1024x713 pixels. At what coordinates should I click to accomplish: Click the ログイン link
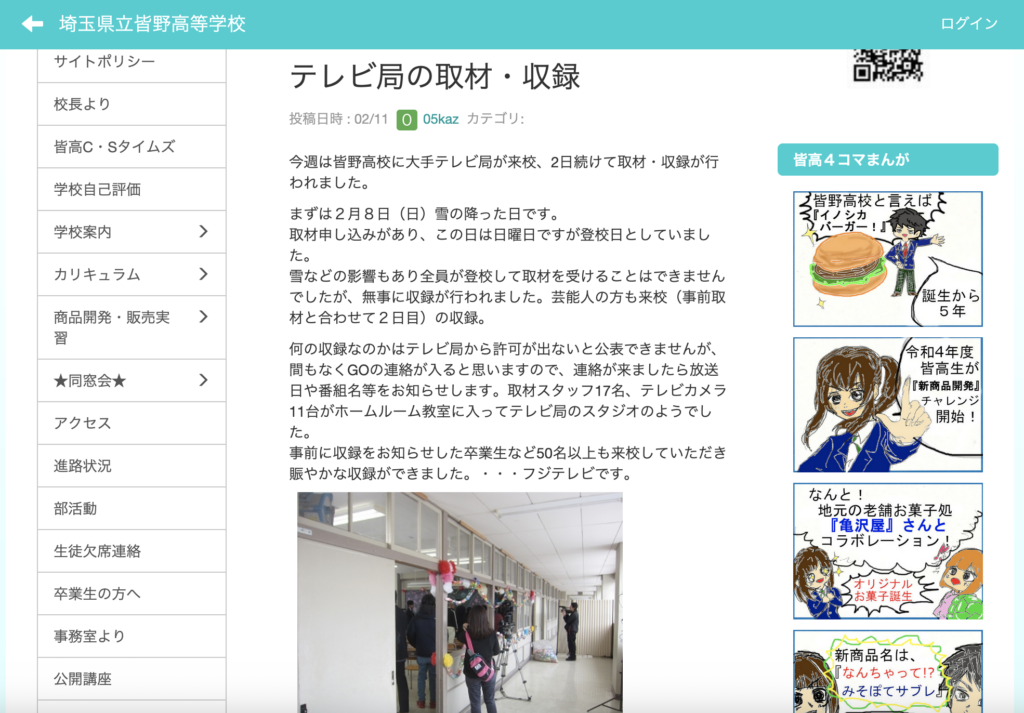(x=968, y=24)
